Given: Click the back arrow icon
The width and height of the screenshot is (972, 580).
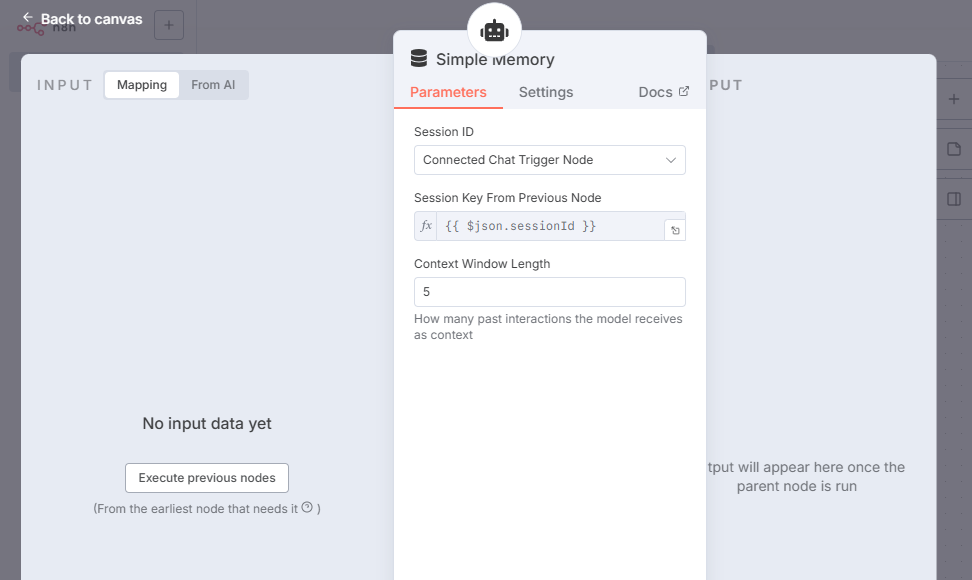Looking at the screenshot, I should 28,18.
